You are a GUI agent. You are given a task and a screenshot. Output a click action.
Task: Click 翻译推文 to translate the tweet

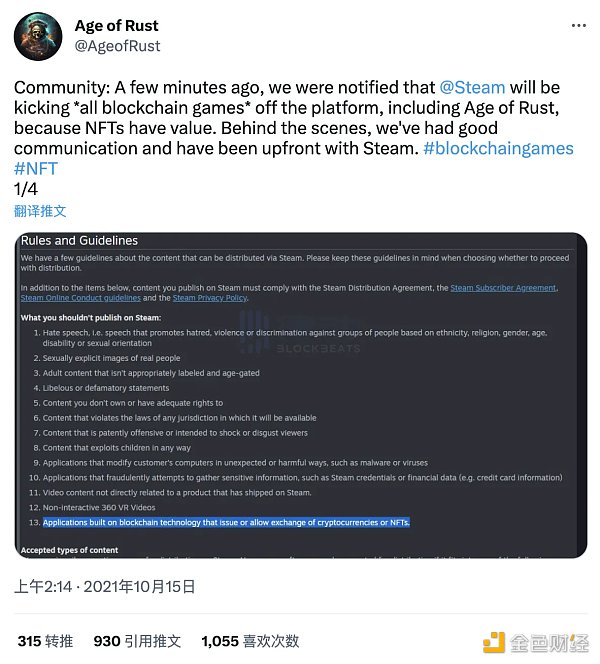point(40,211)
